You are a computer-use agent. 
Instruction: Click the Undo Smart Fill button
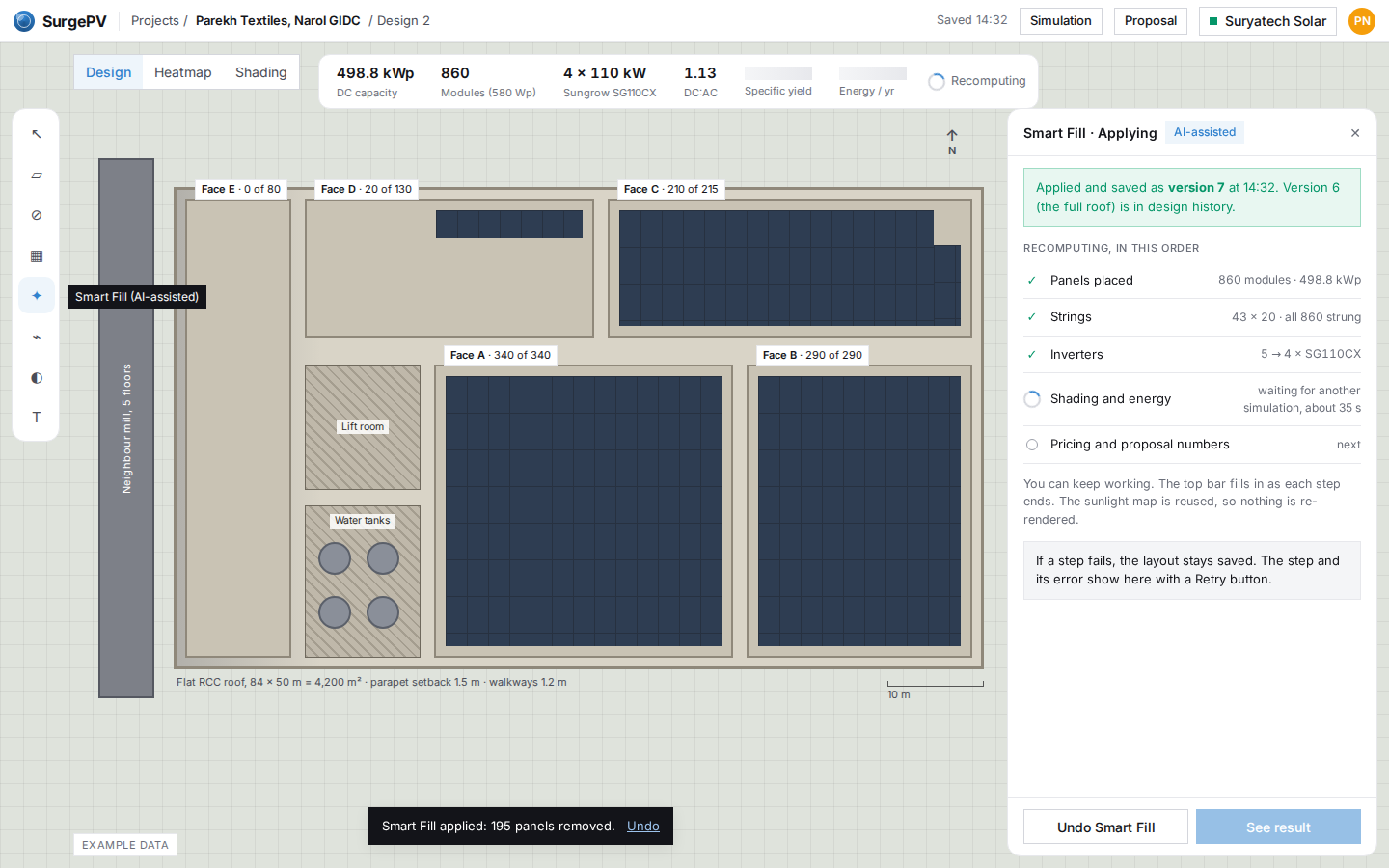[1105, 827]
